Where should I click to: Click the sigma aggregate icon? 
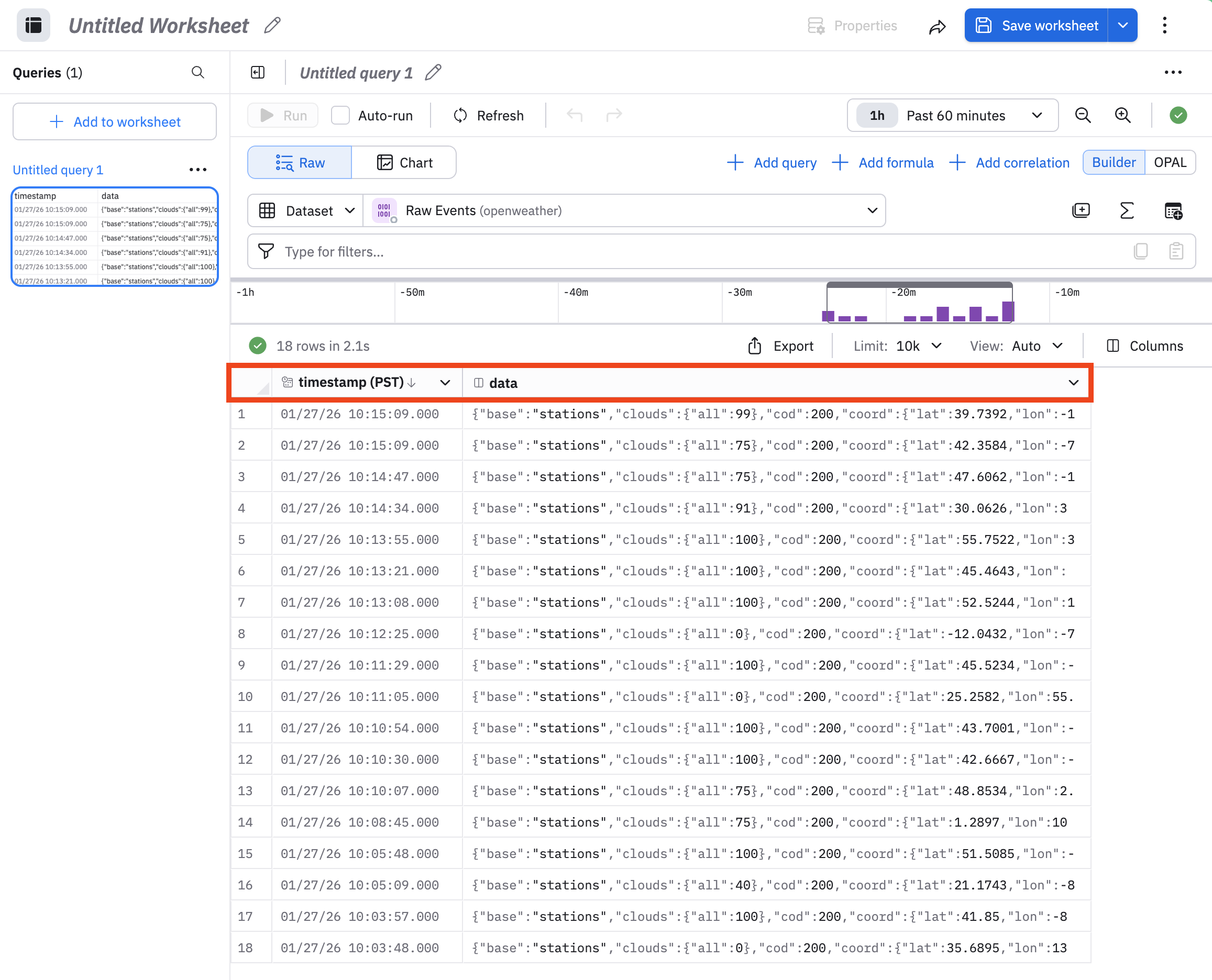[x=1126, y=210]
